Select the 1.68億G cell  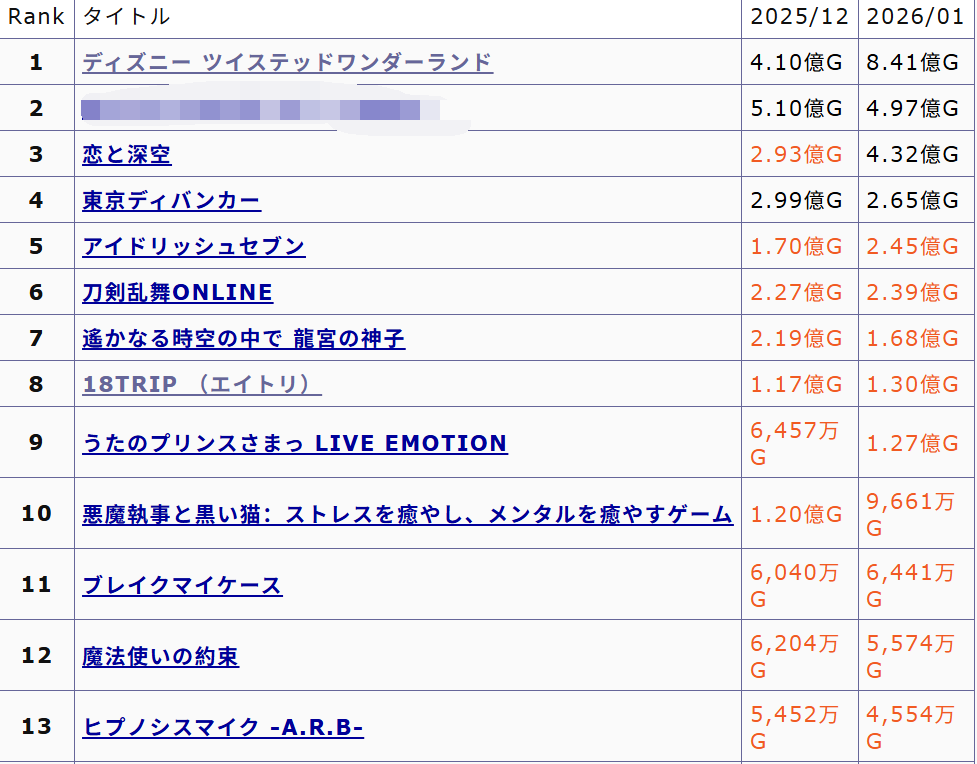916,338
